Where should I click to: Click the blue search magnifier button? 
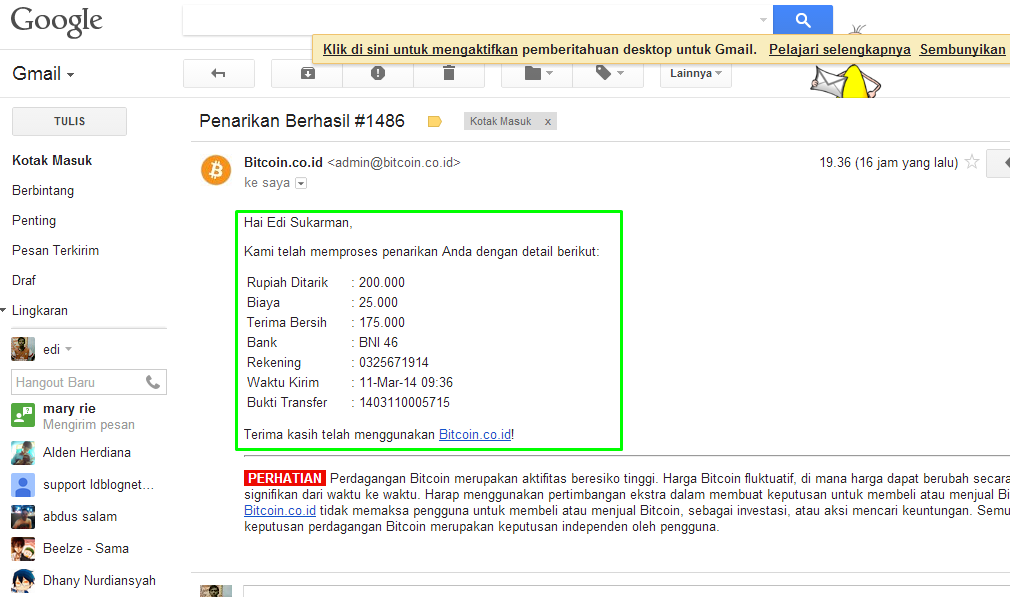[803, 19]
